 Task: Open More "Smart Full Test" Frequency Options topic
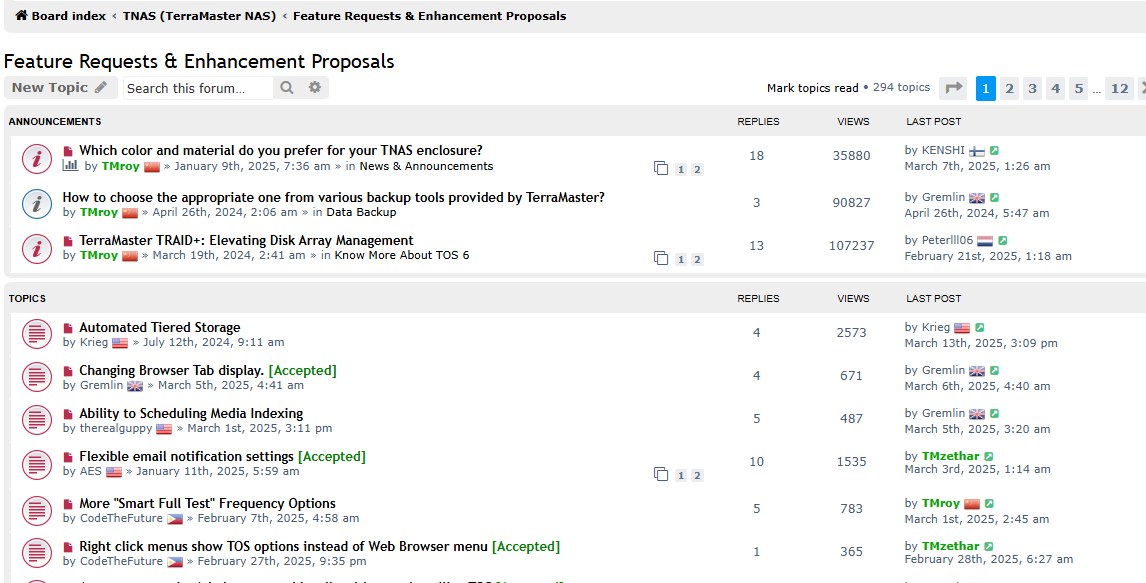coord(208,503)
